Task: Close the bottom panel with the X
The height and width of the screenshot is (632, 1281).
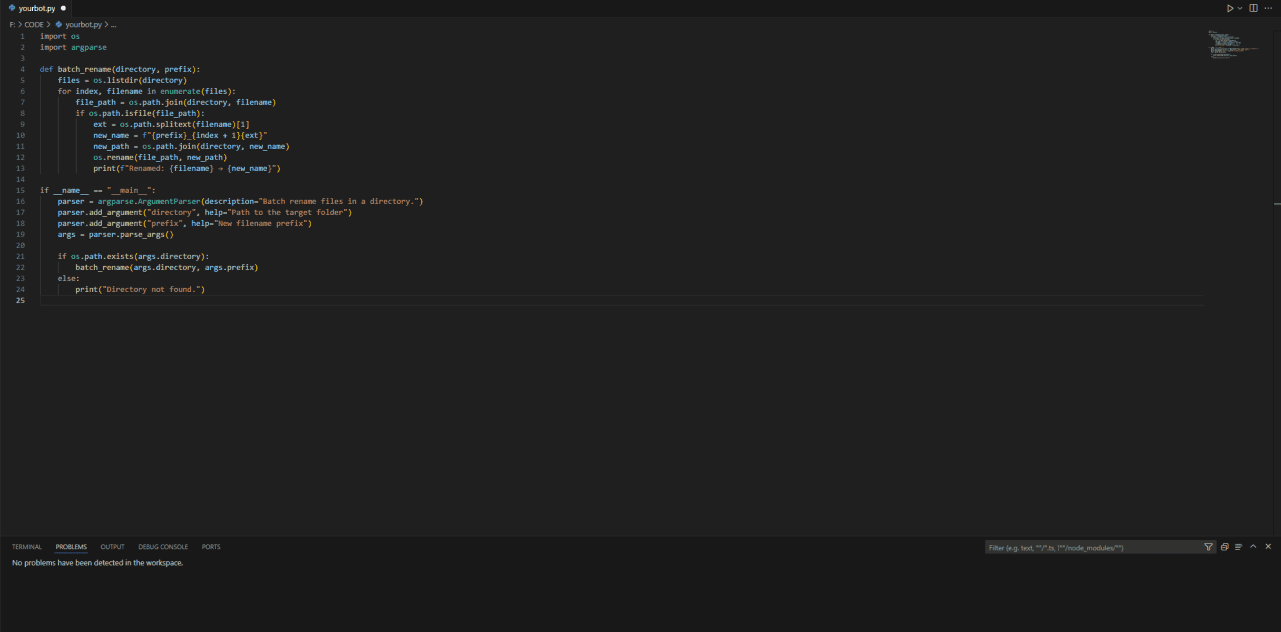Action: pos(1268,547)
